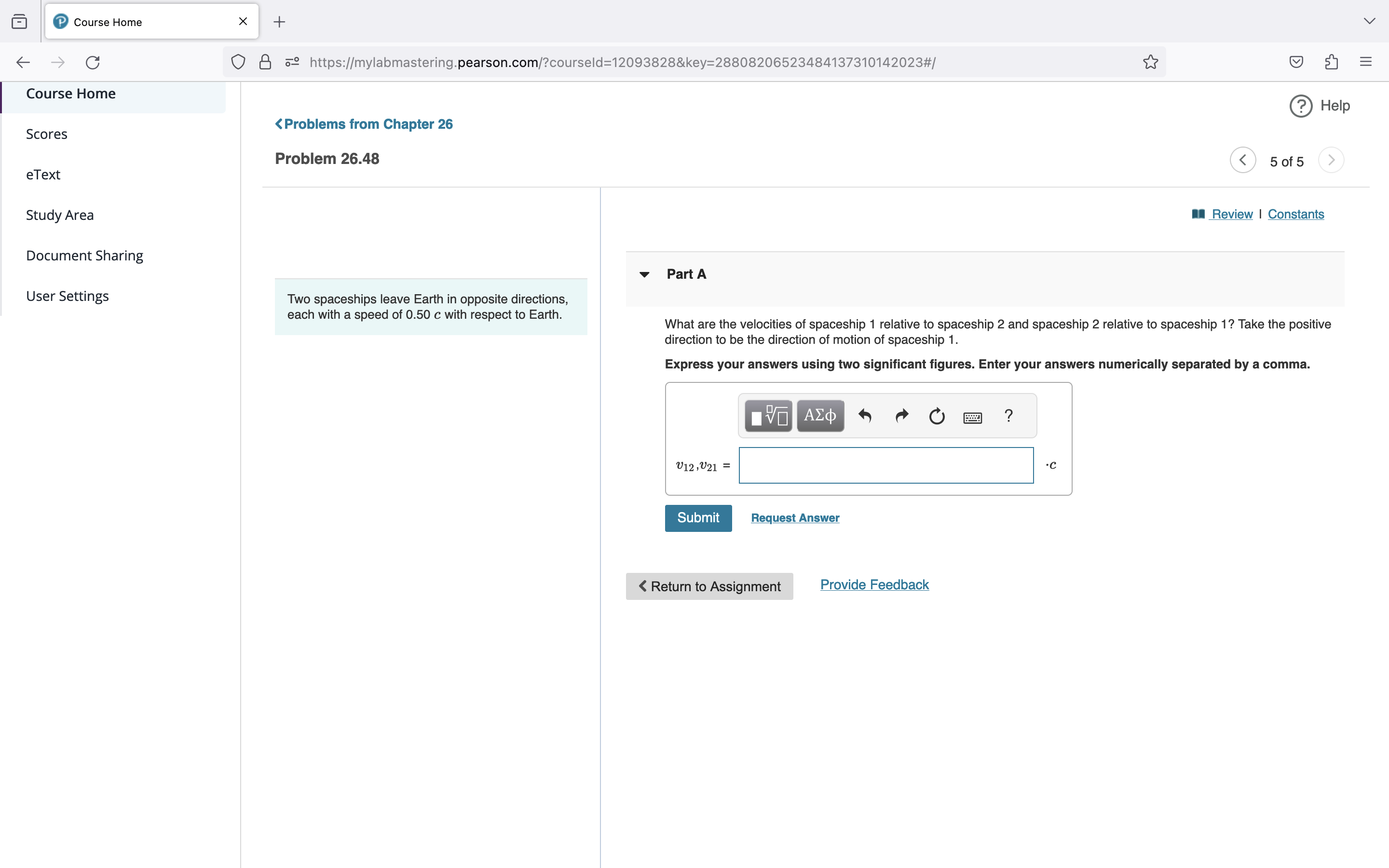
Task: Open equation editor help via the question mark
Action: pyautogui.click(x=1008, y=416)
